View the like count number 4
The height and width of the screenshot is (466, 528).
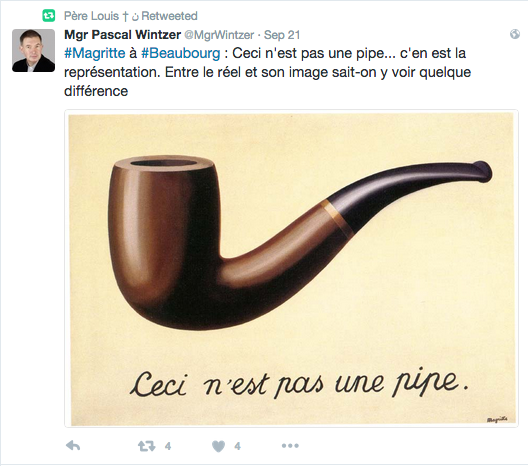coord(237,446)
